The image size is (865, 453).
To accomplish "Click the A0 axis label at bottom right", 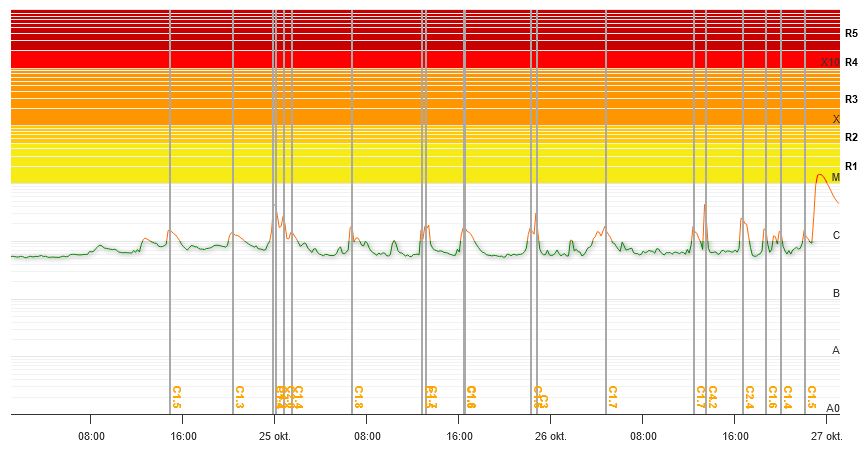I will [833, 409].
